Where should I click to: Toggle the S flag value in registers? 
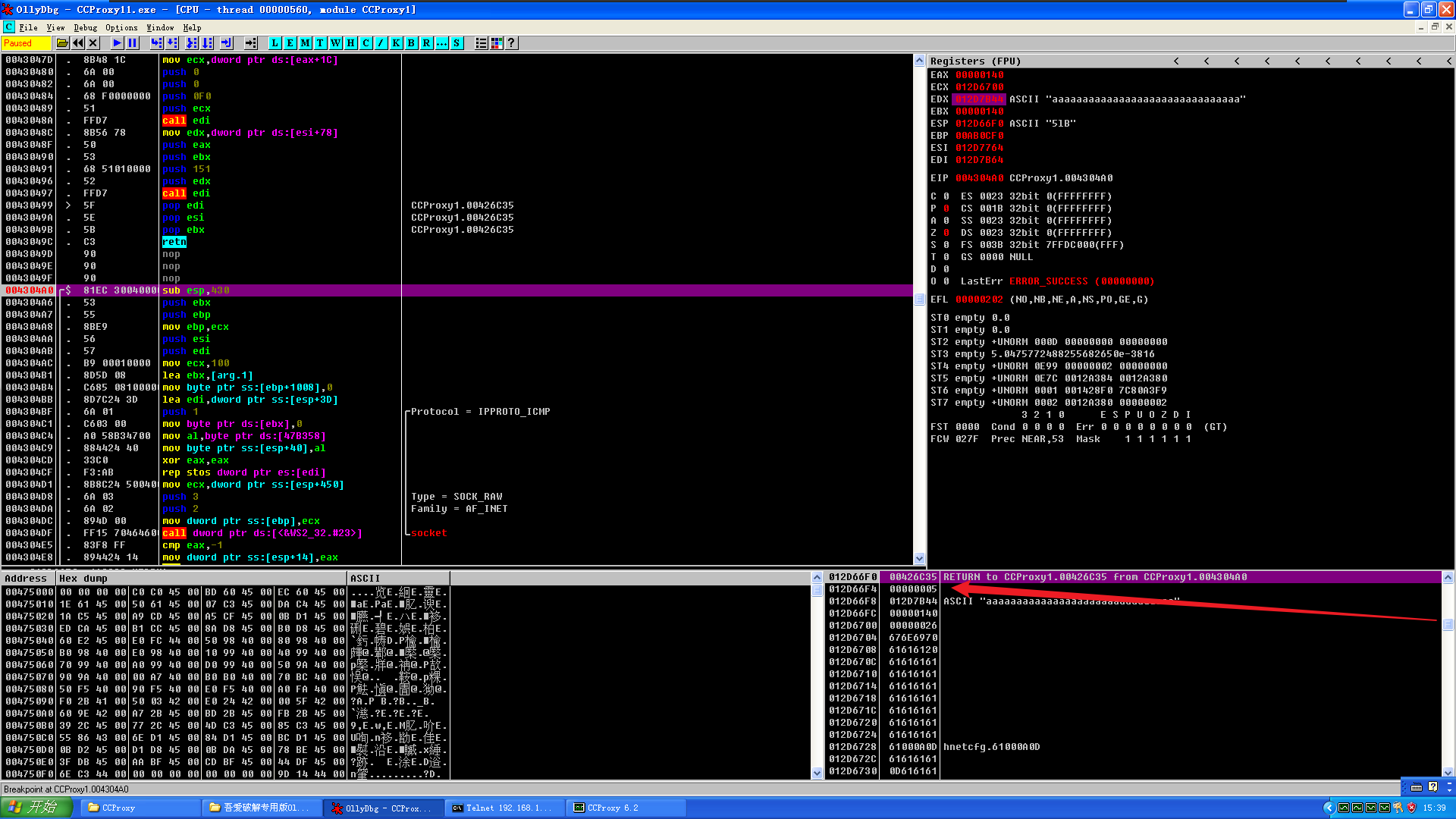click(946, 245)
